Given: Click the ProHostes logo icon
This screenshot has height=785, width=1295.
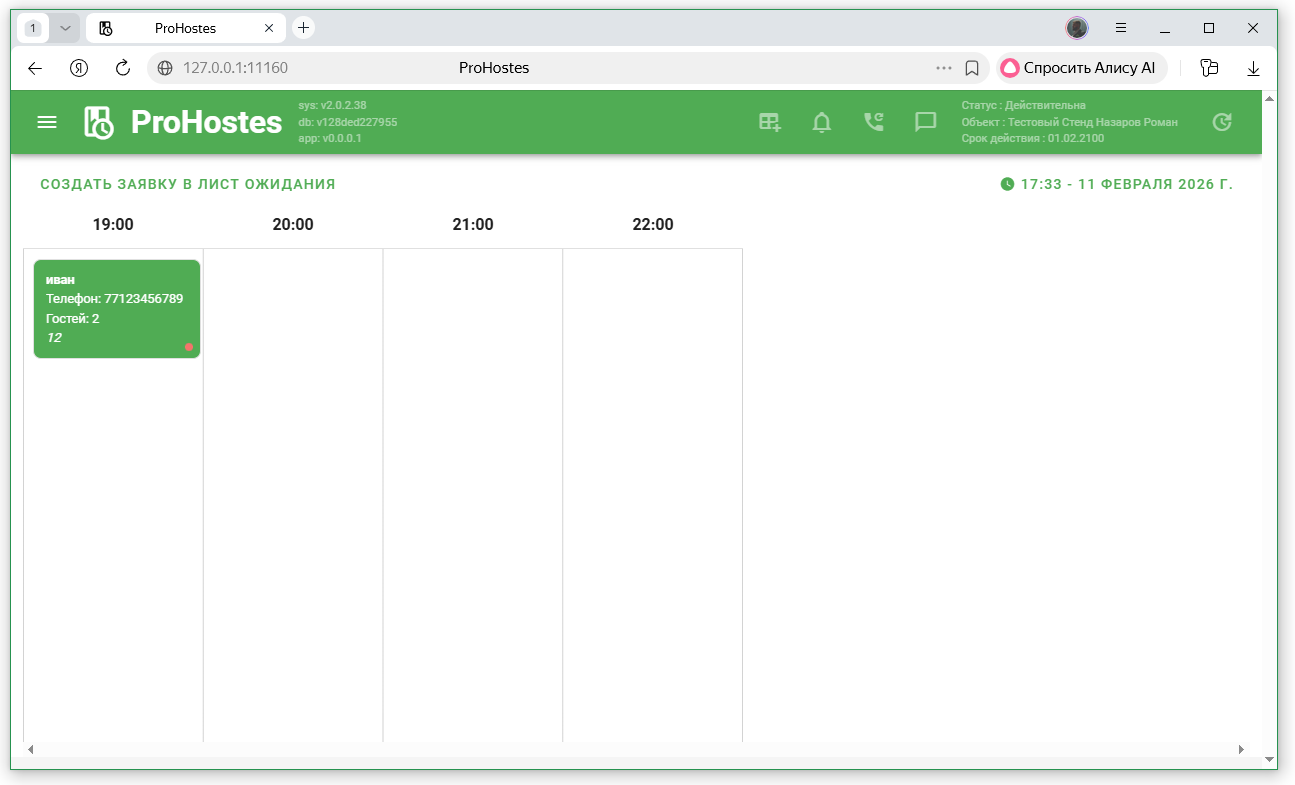Looking at the screenshot, I should pos(98,122).
